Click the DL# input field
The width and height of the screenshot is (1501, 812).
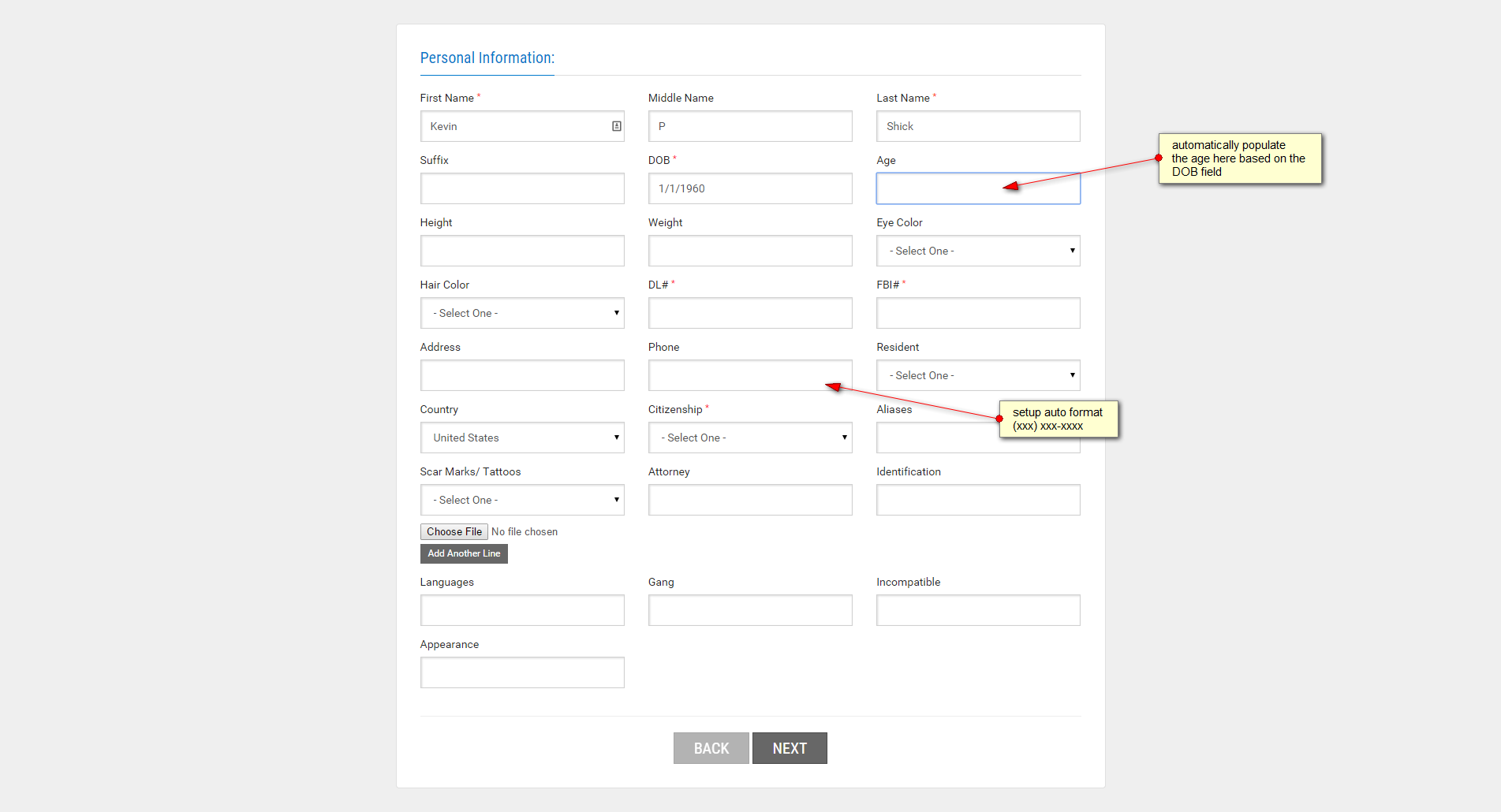coord(749,313)
